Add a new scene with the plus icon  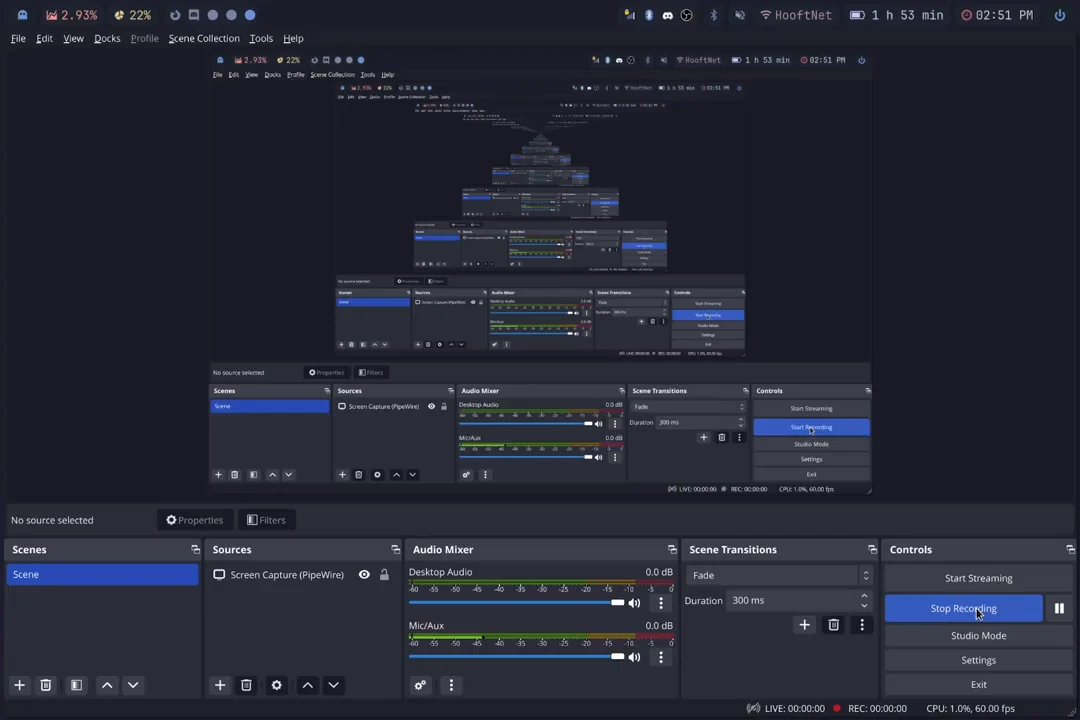click(19, 685)
